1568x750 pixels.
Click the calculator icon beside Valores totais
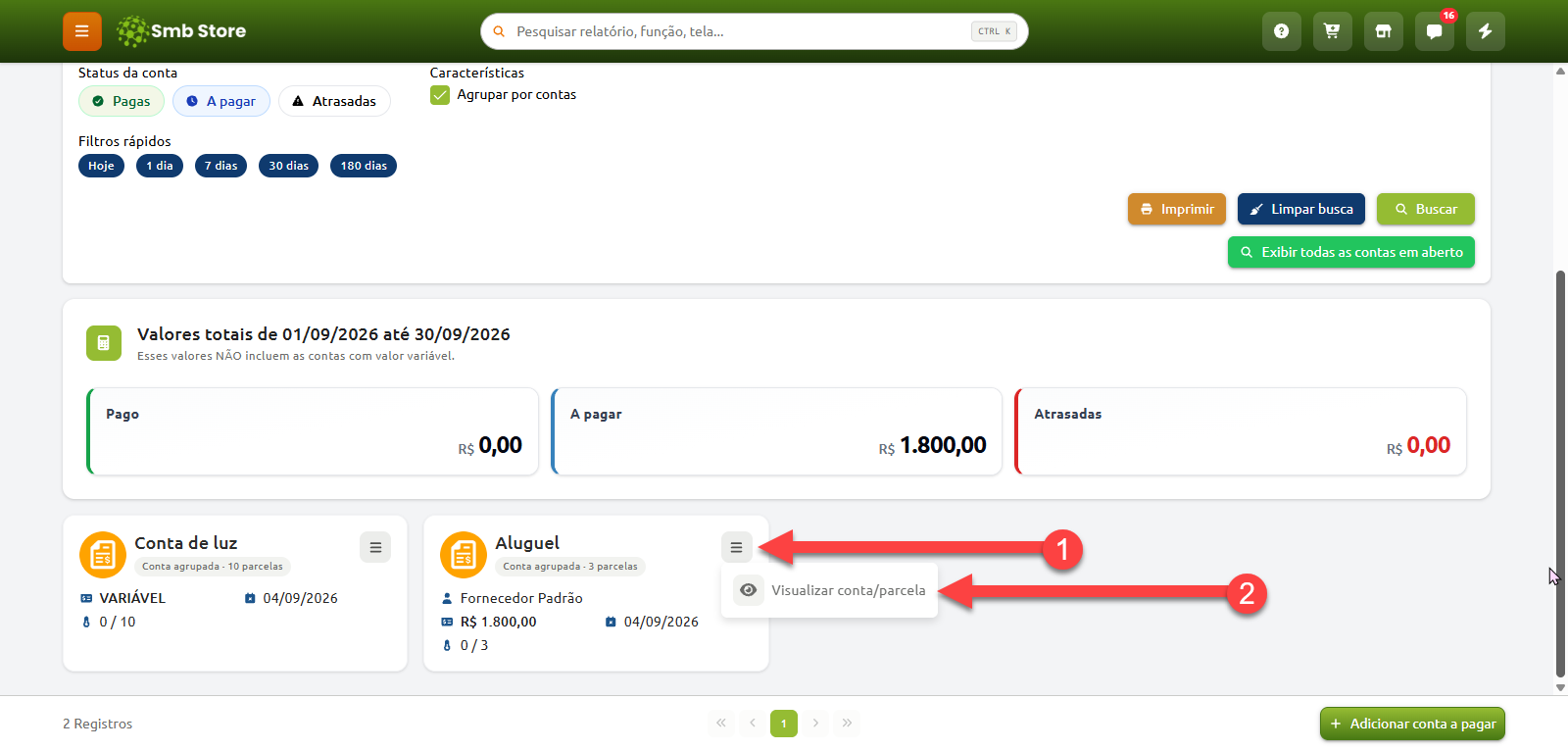tap(104, 343)
